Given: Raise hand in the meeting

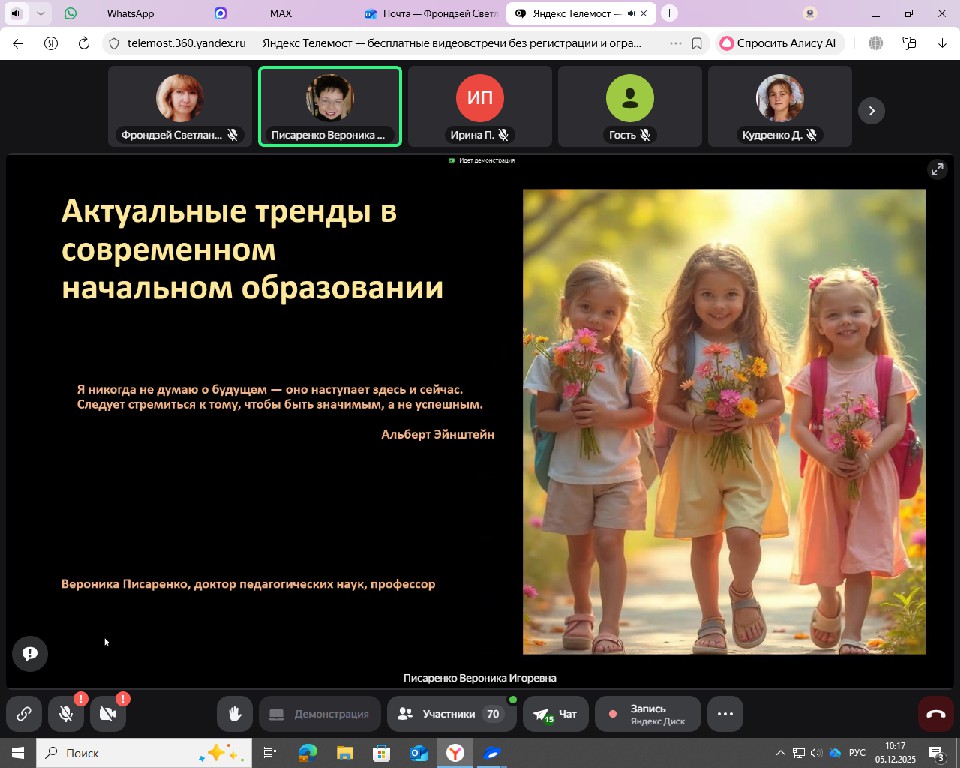Looking at the screenshot, I should (x=235, y=714).
